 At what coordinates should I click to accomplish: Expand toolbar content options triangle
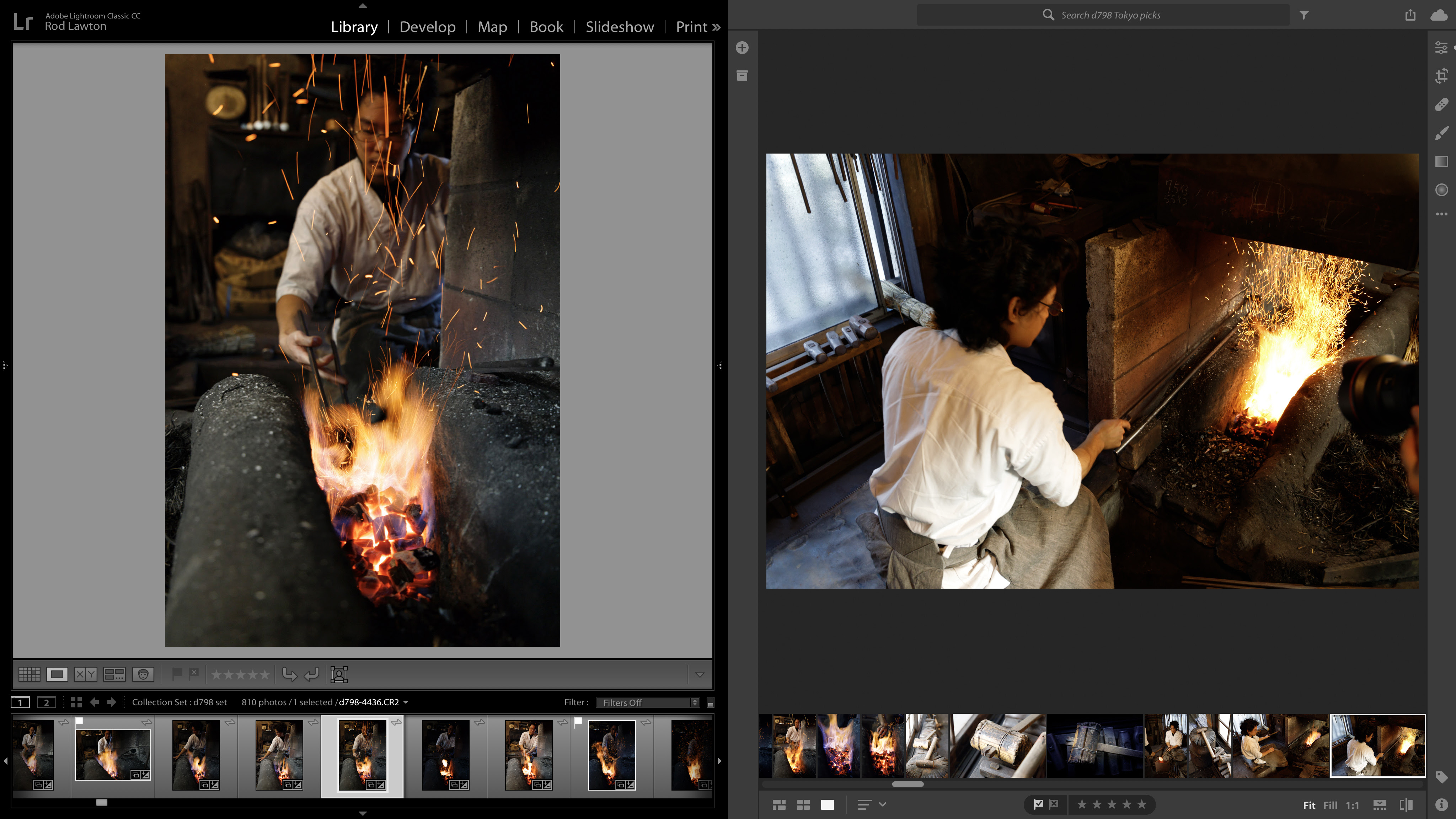tap(699, 674)
